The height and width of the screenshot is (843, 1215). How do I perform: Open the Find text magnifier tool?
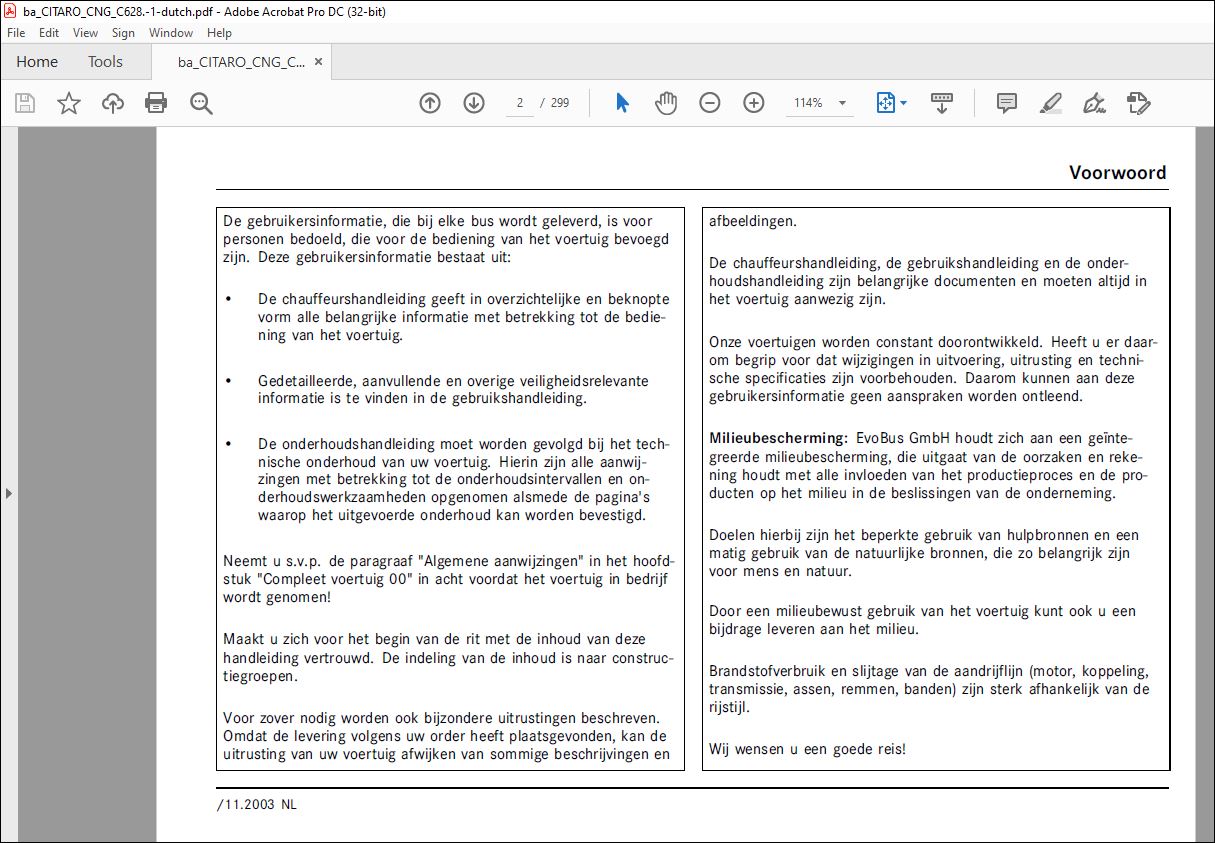pos(201,103)
